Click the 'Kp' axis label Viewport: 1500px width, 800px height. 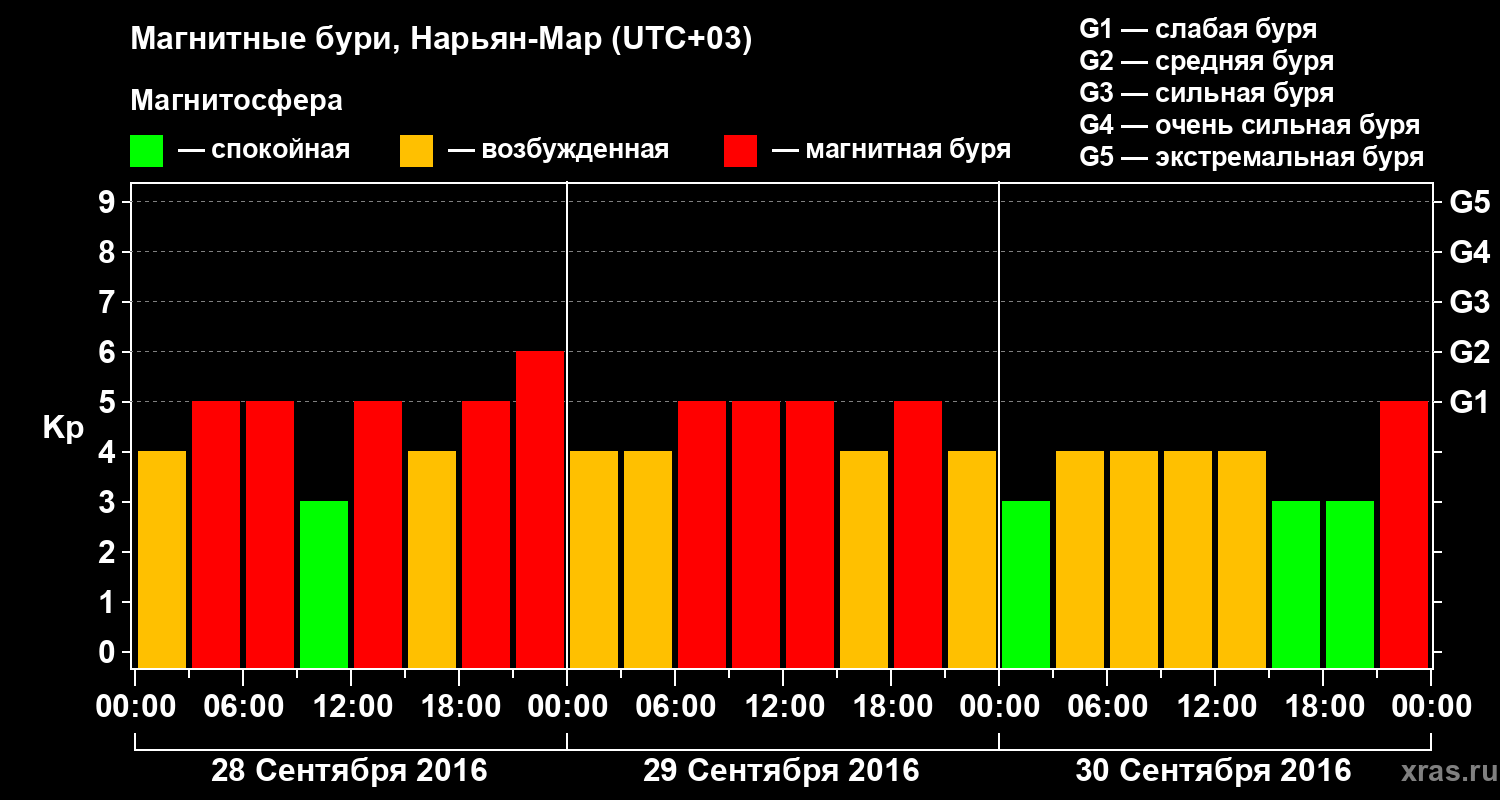pos(63,428)
